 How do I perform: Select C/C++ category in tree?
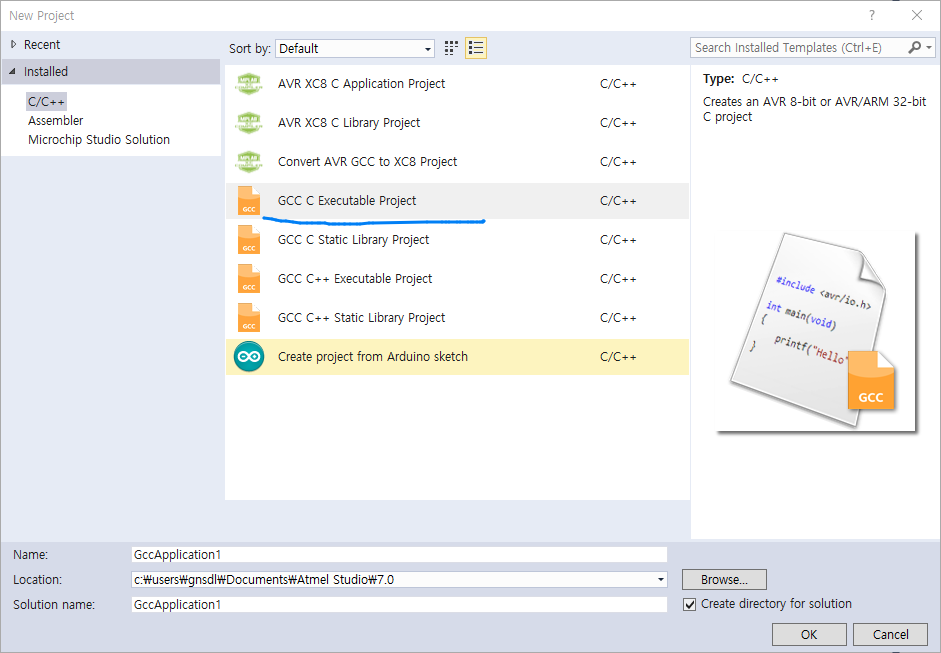46,101
